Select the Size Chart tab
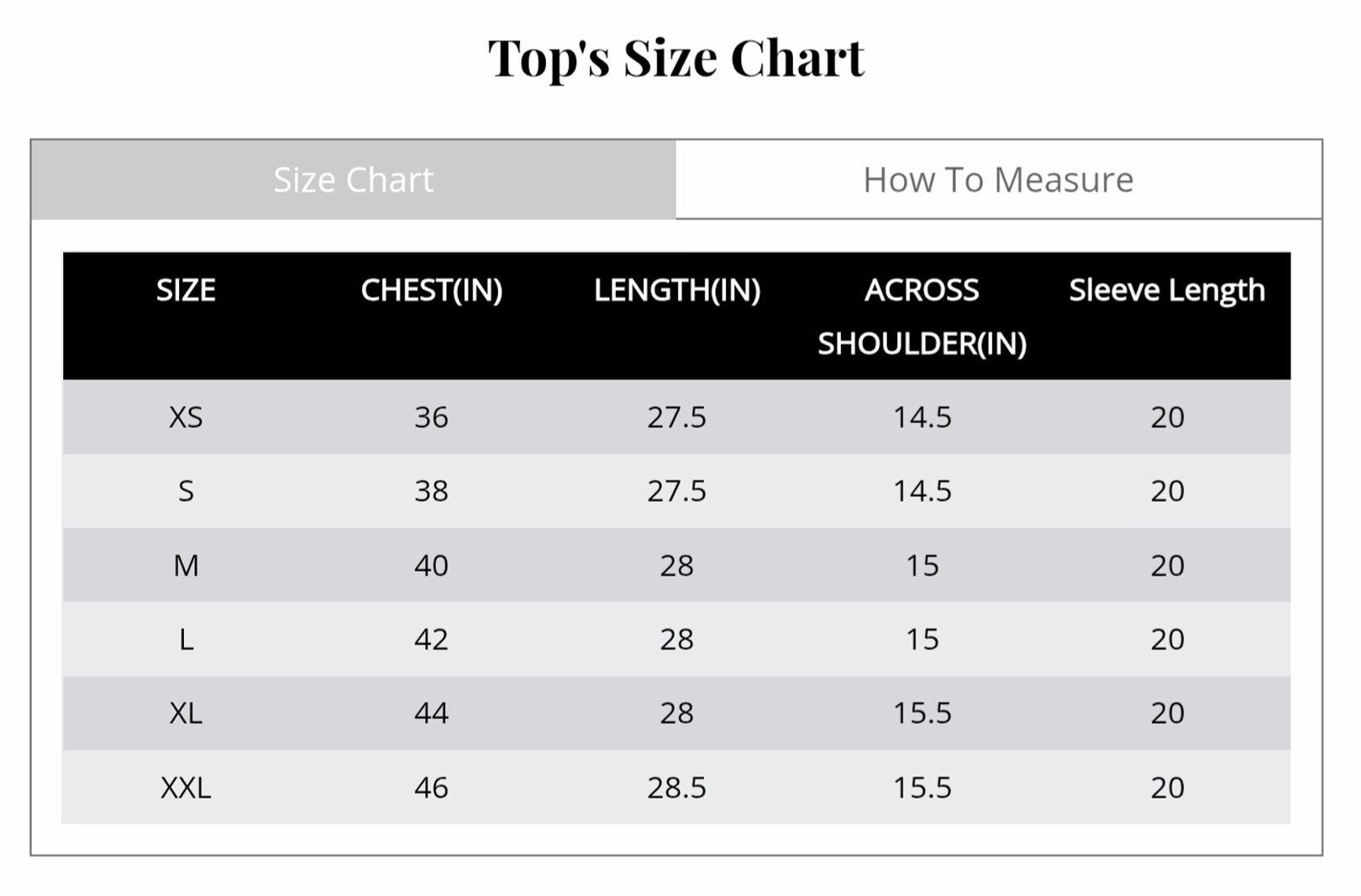 click(x=353, y=180)
